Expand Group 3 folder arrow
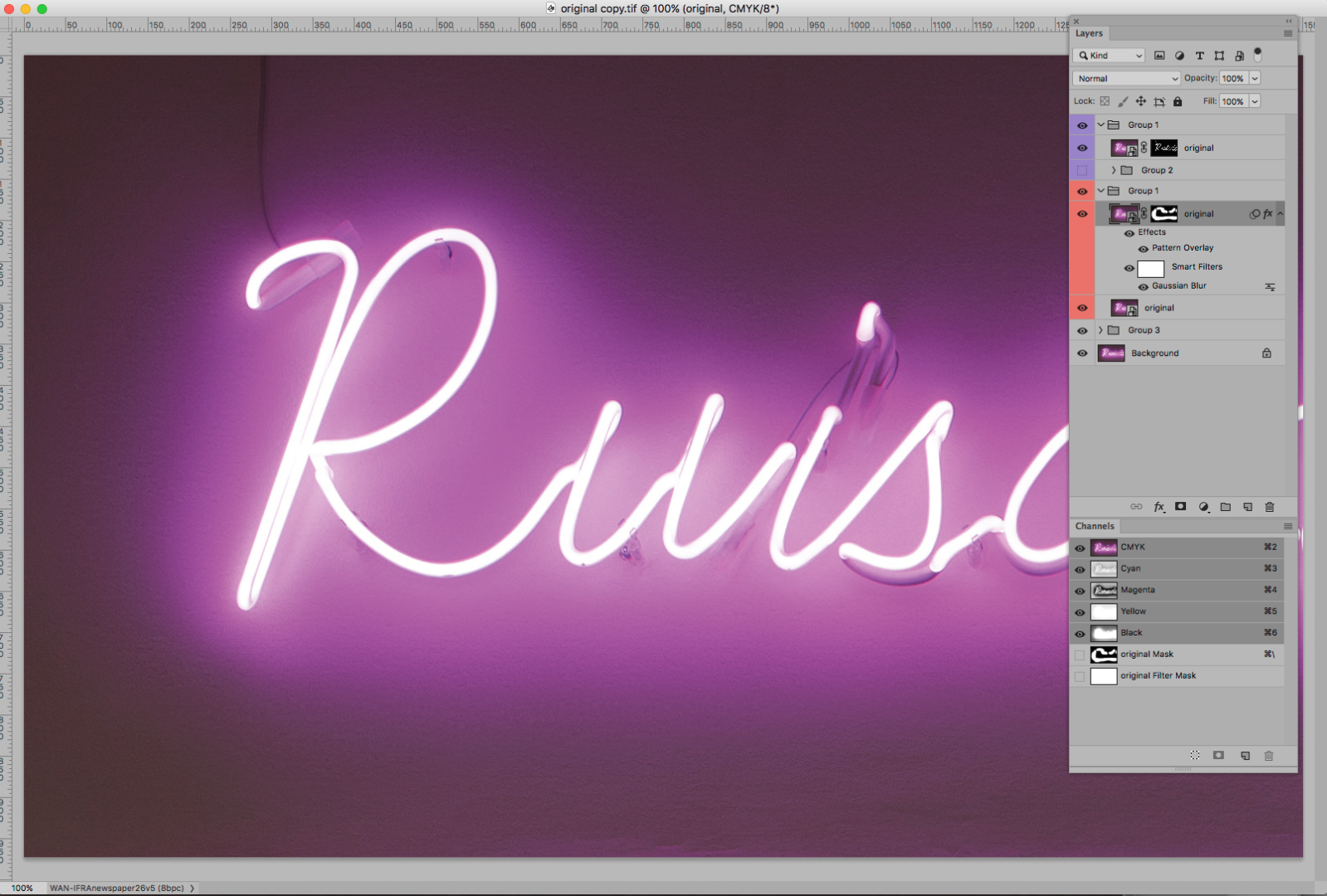 [x=1100, y=330]
